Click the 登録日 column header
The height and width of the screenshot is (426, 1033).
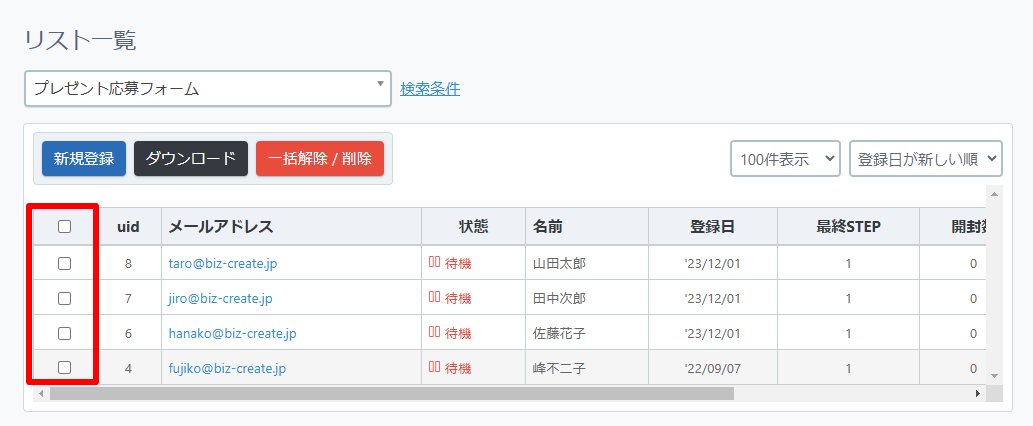[712, 226]
